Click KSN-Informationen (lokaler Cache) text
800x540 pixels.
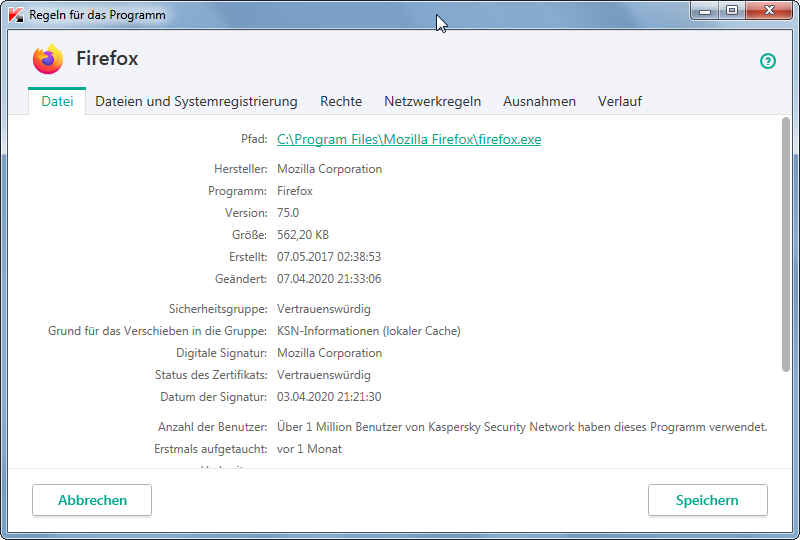click(x=368, y=331)
